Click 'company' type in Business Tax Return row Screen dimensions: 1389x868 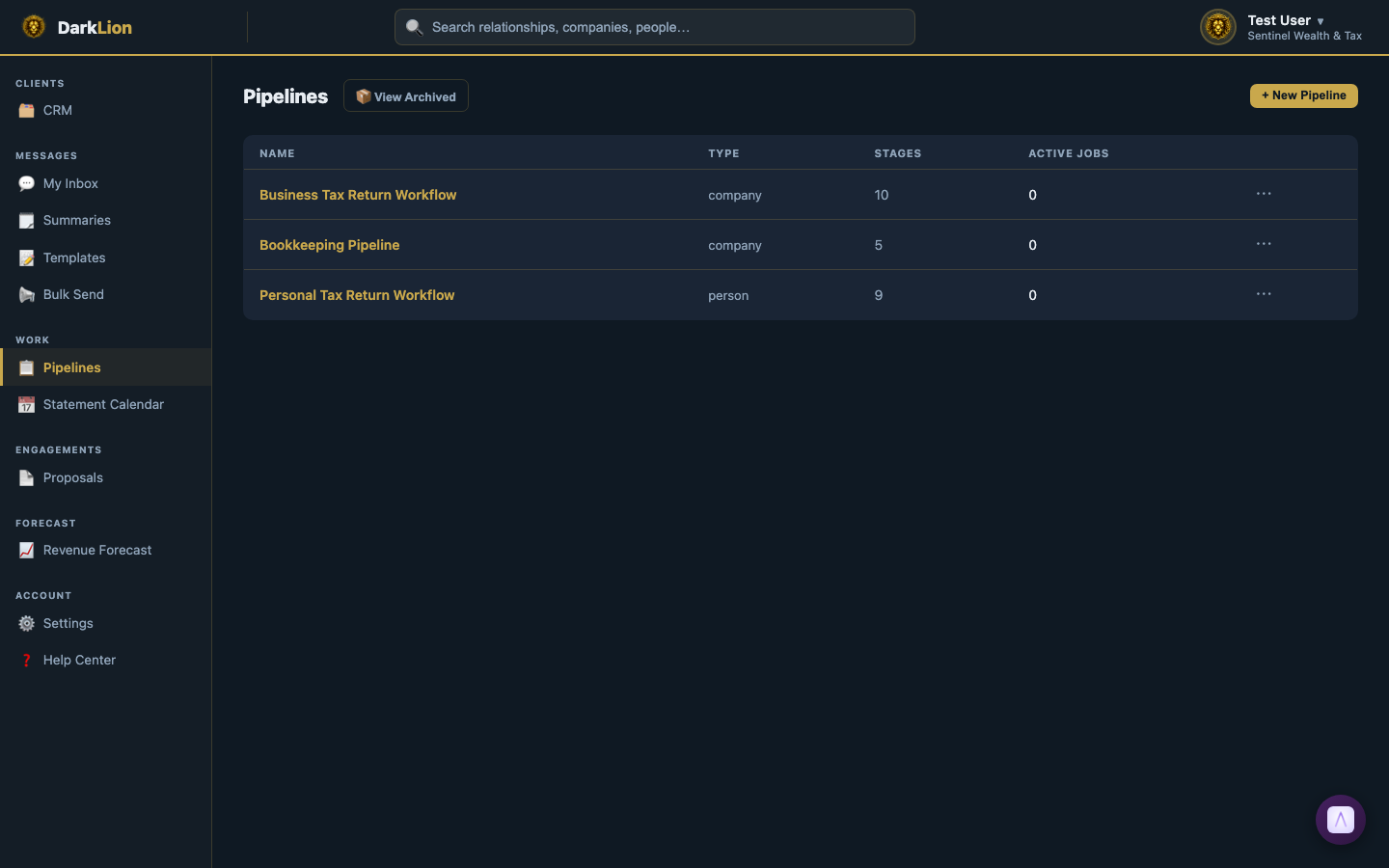point(735,195)
